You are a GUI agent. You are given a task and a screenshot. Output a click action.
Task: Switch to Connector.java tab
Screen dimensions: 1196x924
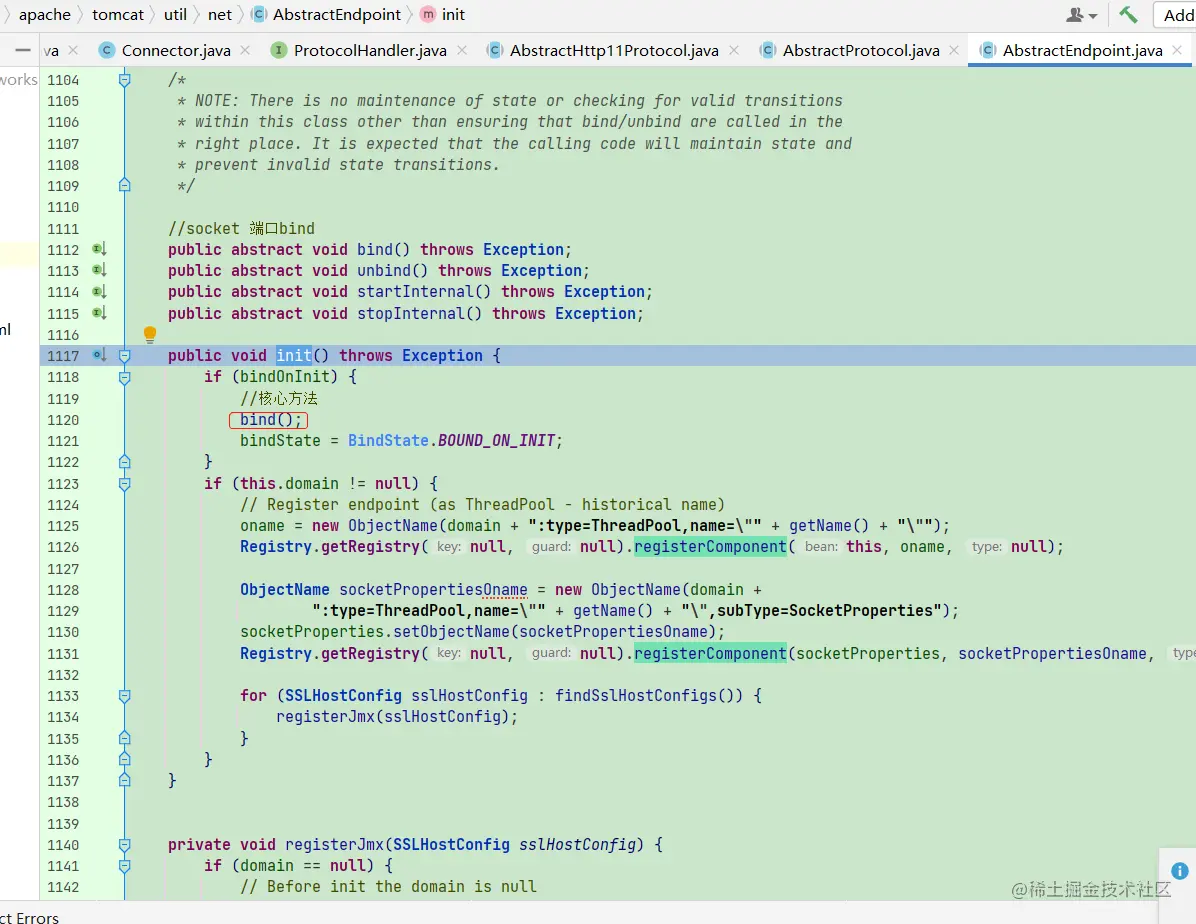pyautogui.click(x=175, y=50)
